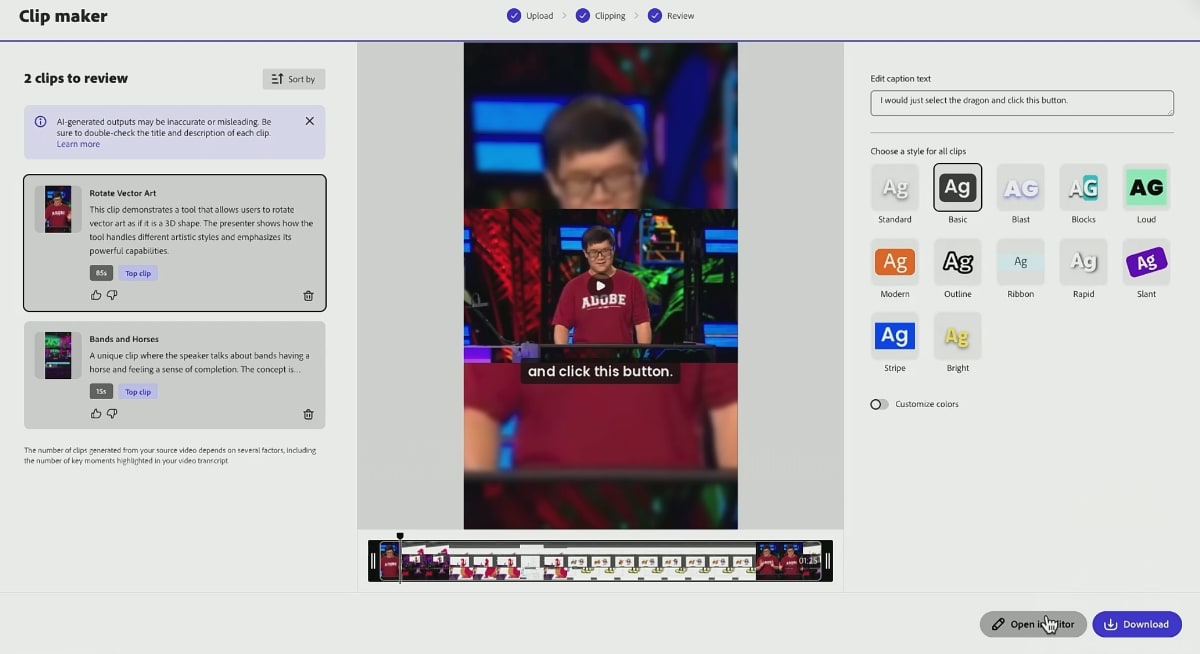Click the Download button
The height and width of the screenshot is (654, 1200).
1137,624
